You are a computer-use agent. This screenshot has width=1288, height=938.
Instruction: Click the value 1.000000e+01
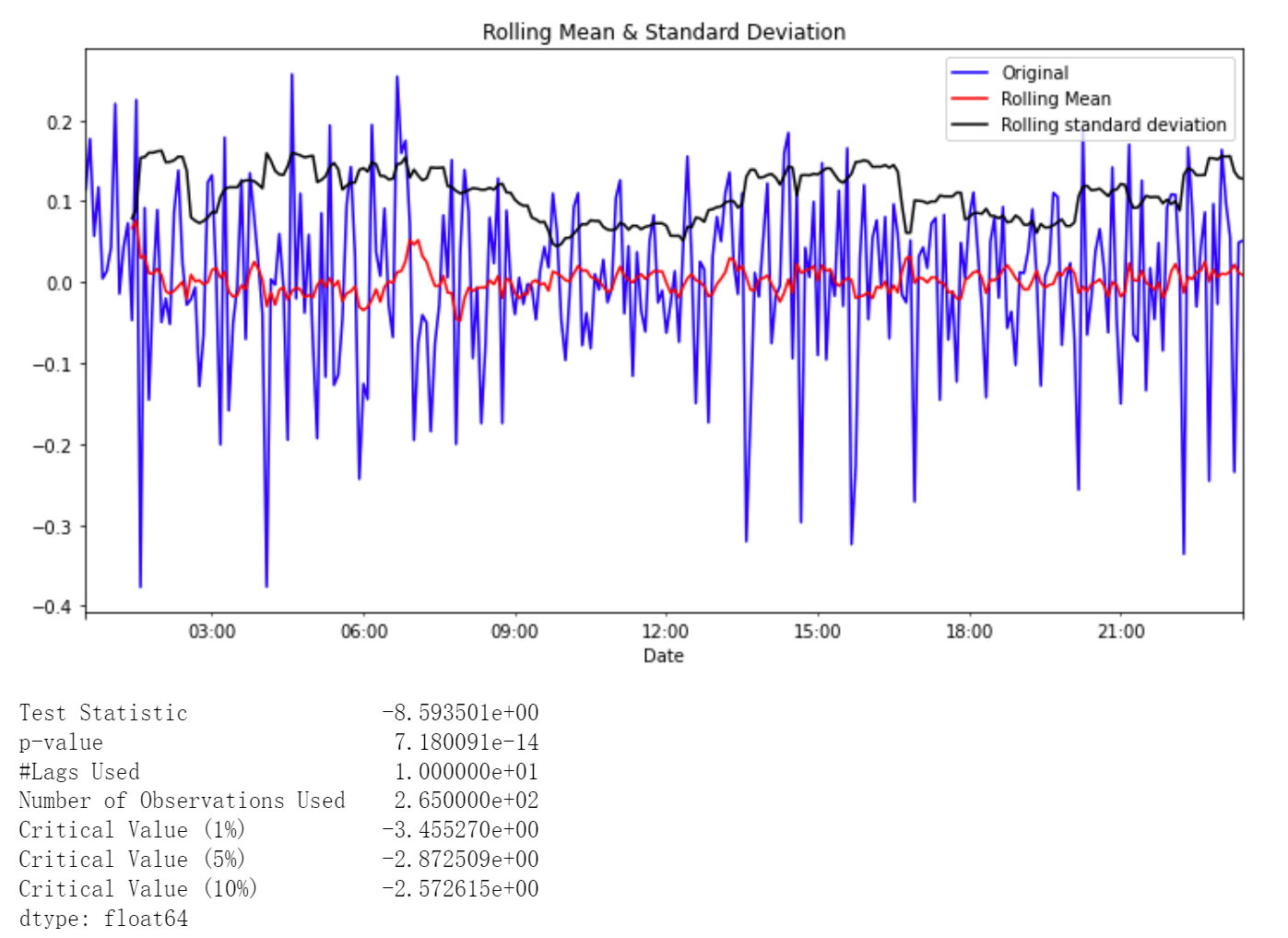coord(467,772)
